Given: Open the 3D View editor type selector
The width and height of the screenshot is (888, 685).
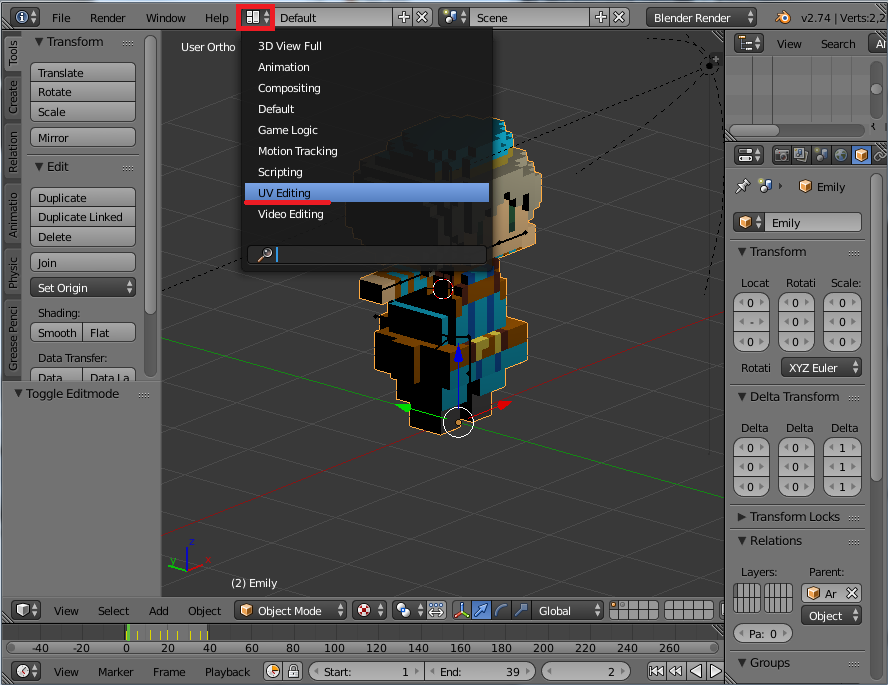Looking at the screenshot, I should (x=25, y=610).
